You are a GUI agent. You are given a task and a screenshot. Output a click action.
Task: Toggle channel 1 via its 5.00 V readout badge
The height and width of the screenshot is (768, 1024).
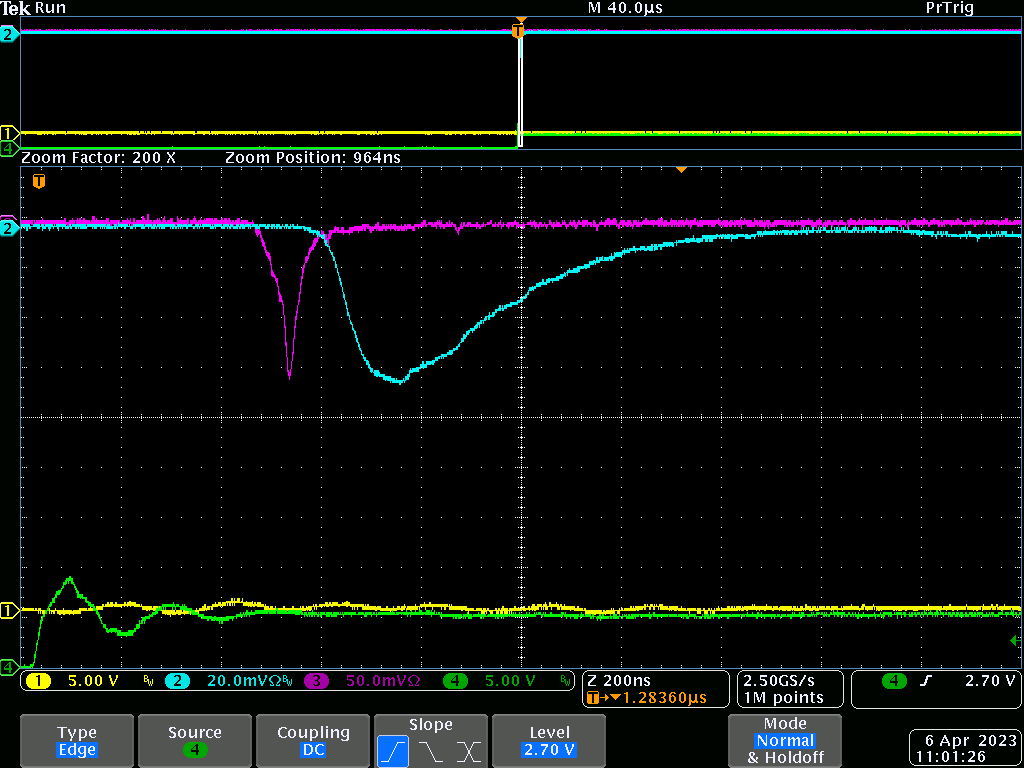39,681
